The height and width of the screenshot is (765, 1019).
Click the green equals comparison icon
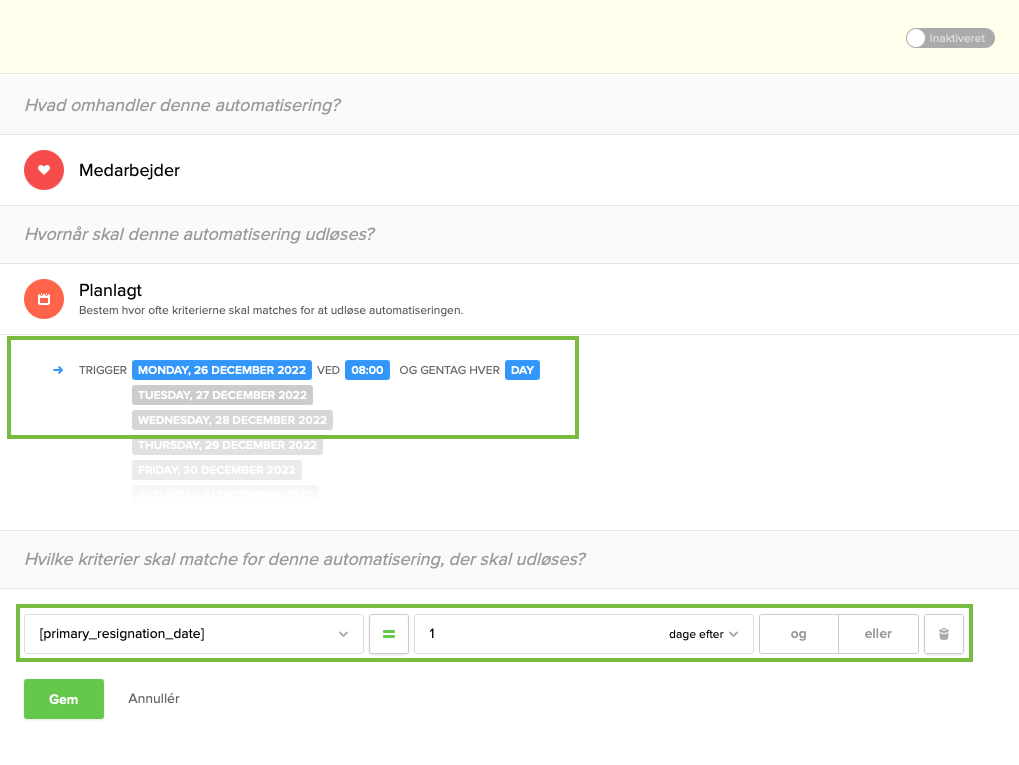click(388, 633)
